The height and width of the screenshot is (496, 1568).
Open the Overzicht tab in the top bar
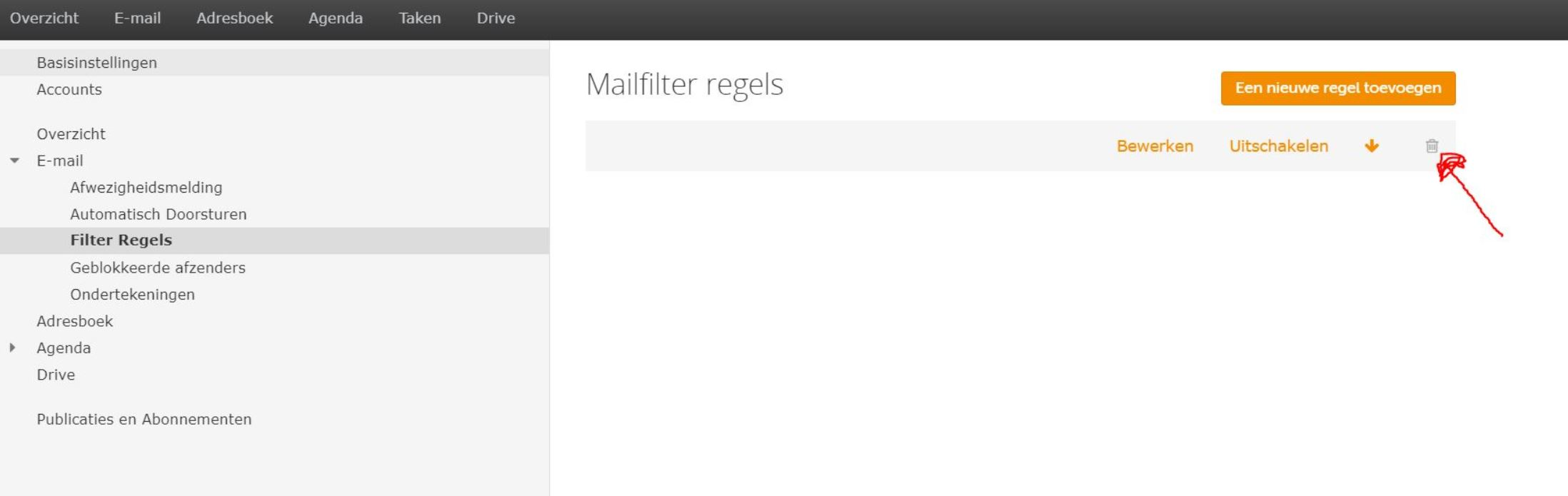pyautogui.click(x=44, y=19)
